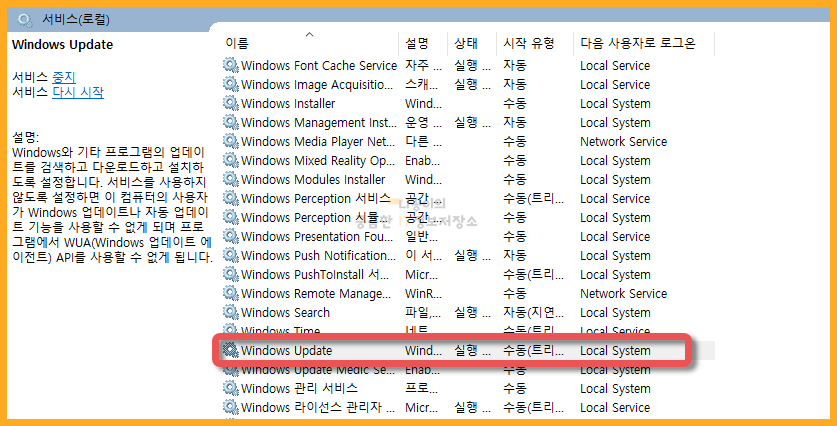
Task: Click Network Service in Windows Remote Management row
Action: tap(623, 294)
